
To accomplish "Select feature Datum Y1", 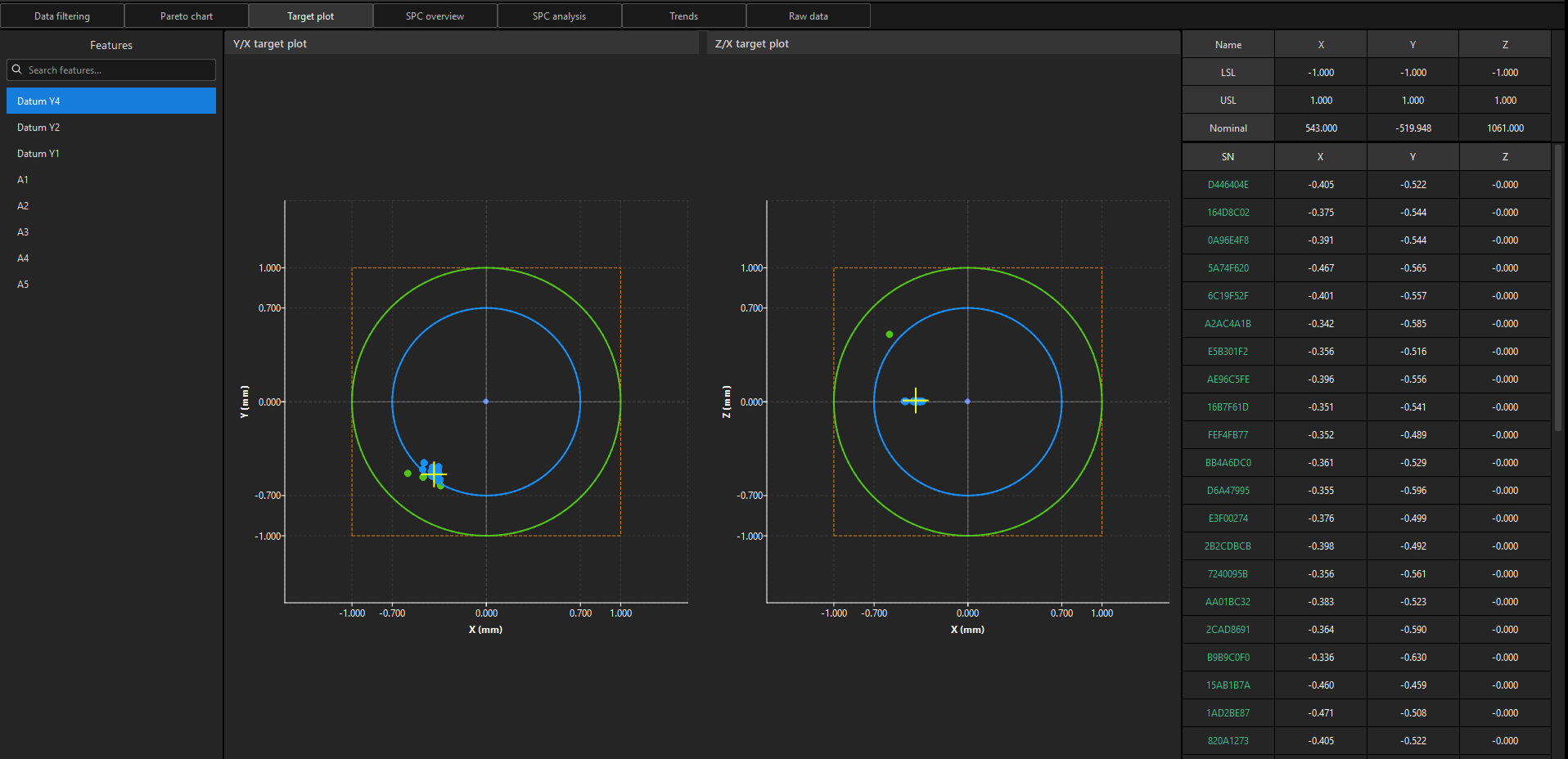I will pyautogui.click(x=111, y=153).
